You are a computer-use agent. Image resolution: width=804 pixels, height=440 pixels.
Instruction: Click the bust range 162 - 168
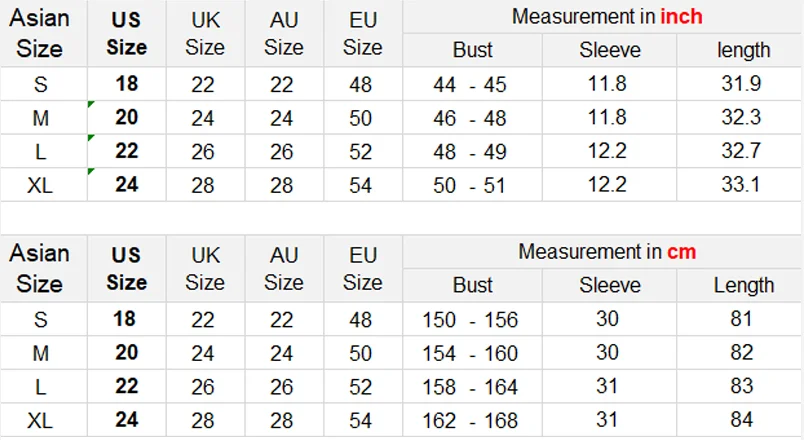coord(470,421)
